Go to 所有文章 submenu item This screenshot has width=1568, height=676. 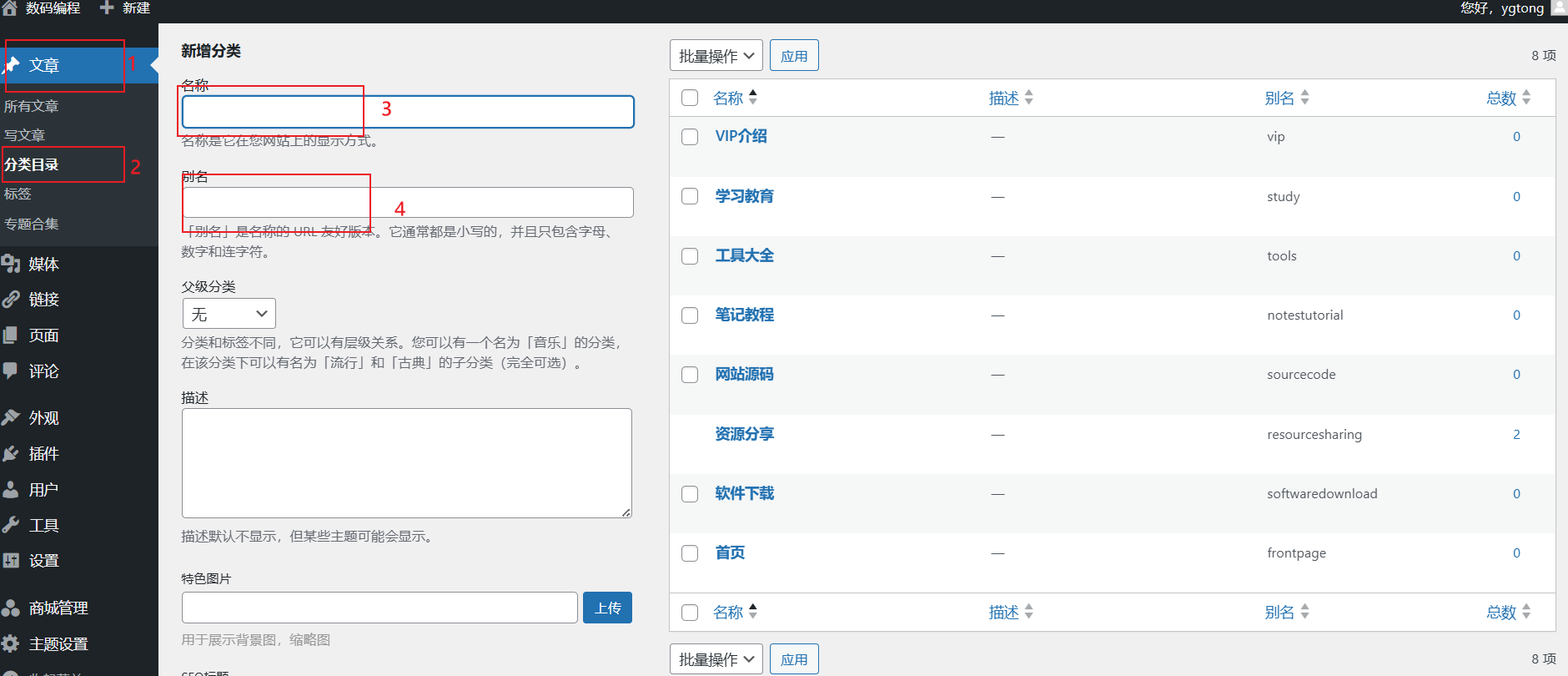tap(32, 106)
